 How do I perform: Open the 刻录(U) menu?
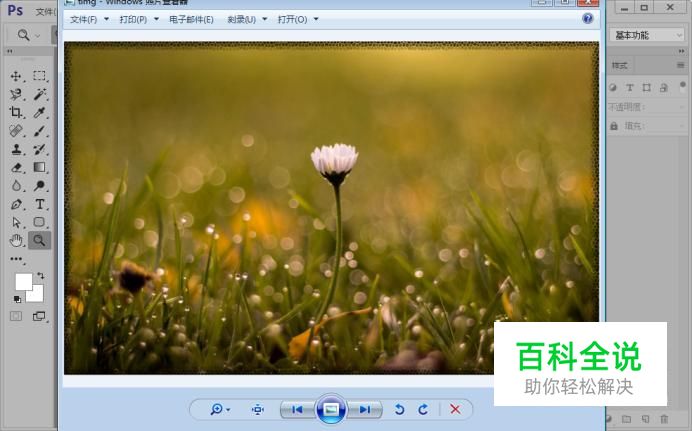[241, 19]
